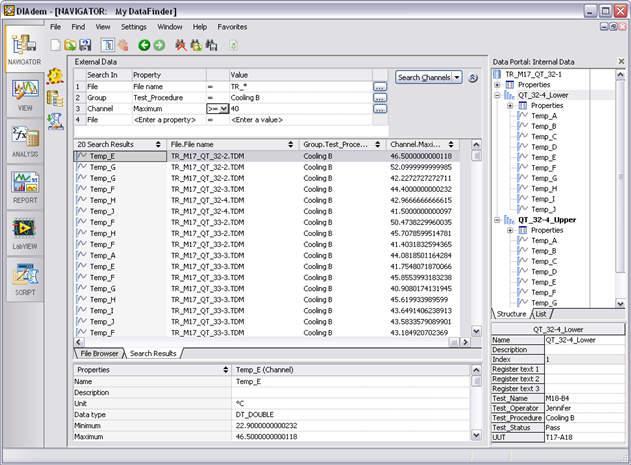The image size is (631, 465).
Task: Select Temp_G channel in QT_32-4_Lower tree
Action: click(x=544, y=177)
